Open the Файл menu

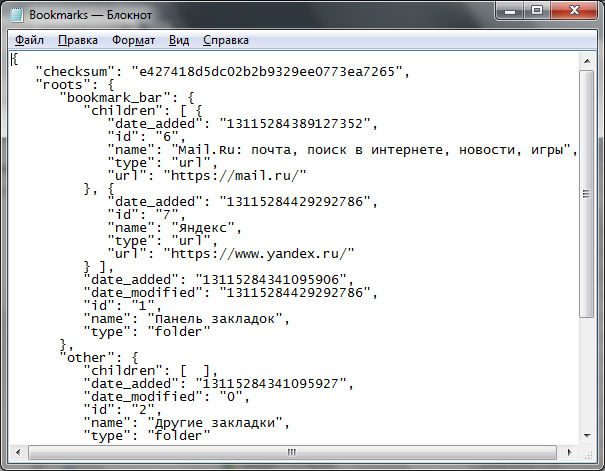tap(29, 40)
